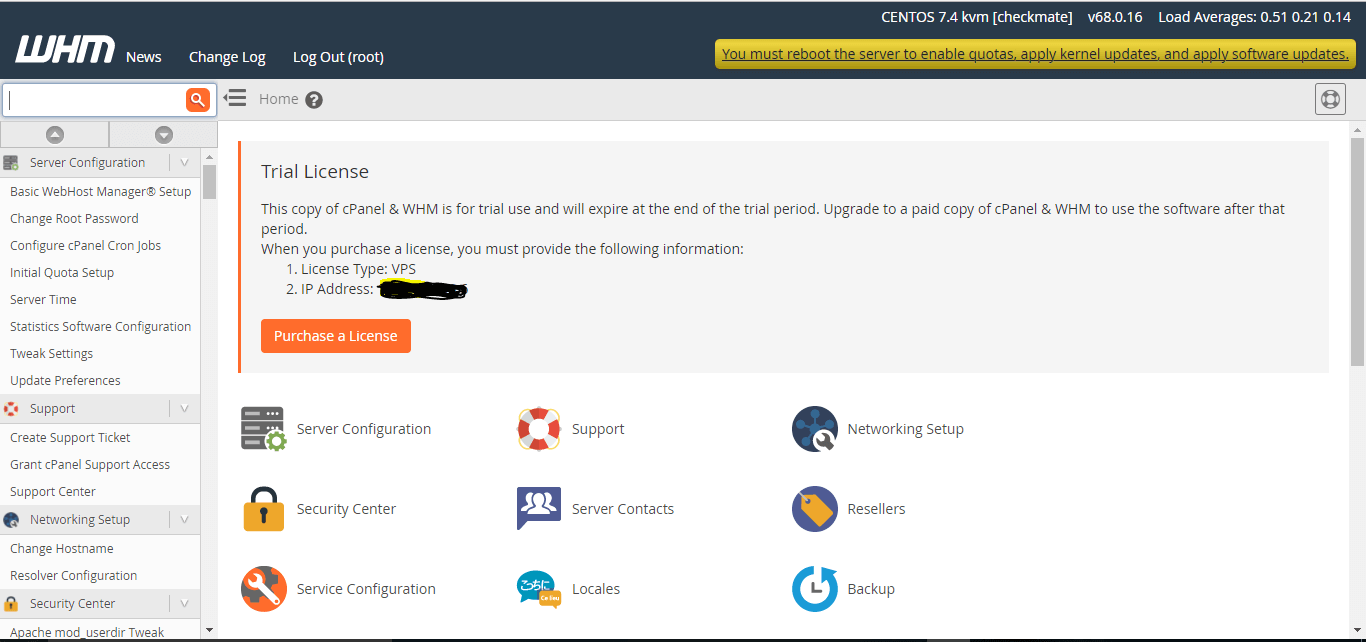1366x642 pixels.
Task: Open Initial Quota Setup
Action: (x=62, y=272)
